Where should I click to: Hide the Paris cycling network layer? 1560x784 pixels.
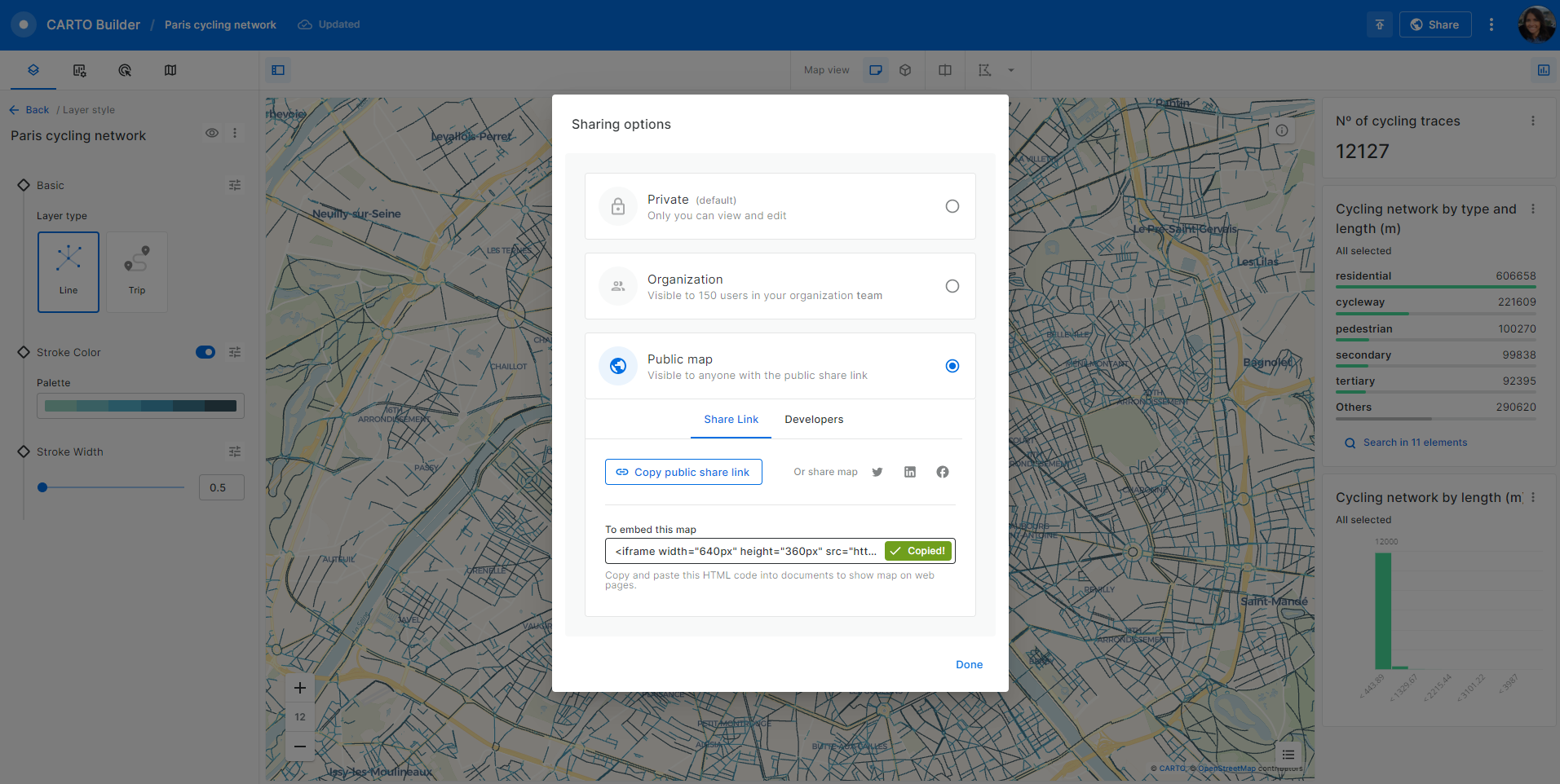click(212, 133)
